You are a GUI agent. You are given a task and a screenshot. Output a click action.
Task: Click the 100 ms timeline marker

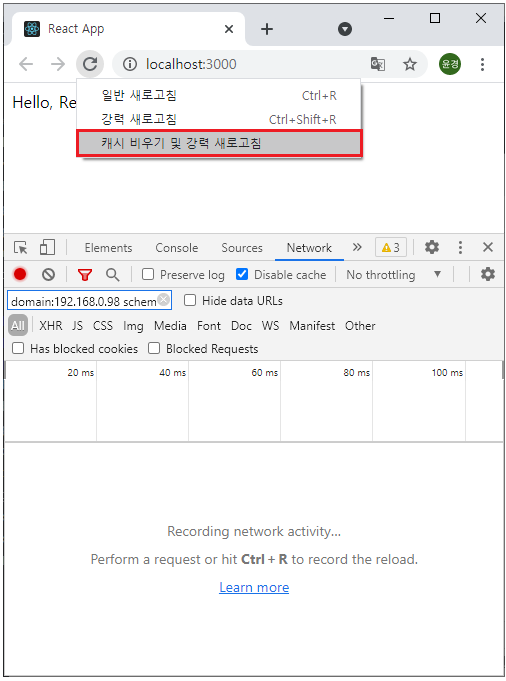point(447,373)
